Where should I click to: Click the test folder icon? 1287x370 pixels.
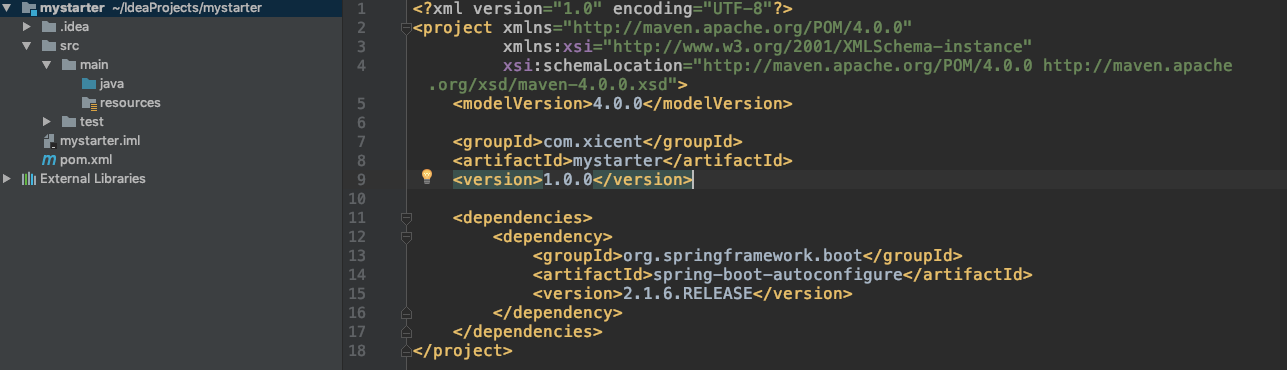[x=68, y=122]
